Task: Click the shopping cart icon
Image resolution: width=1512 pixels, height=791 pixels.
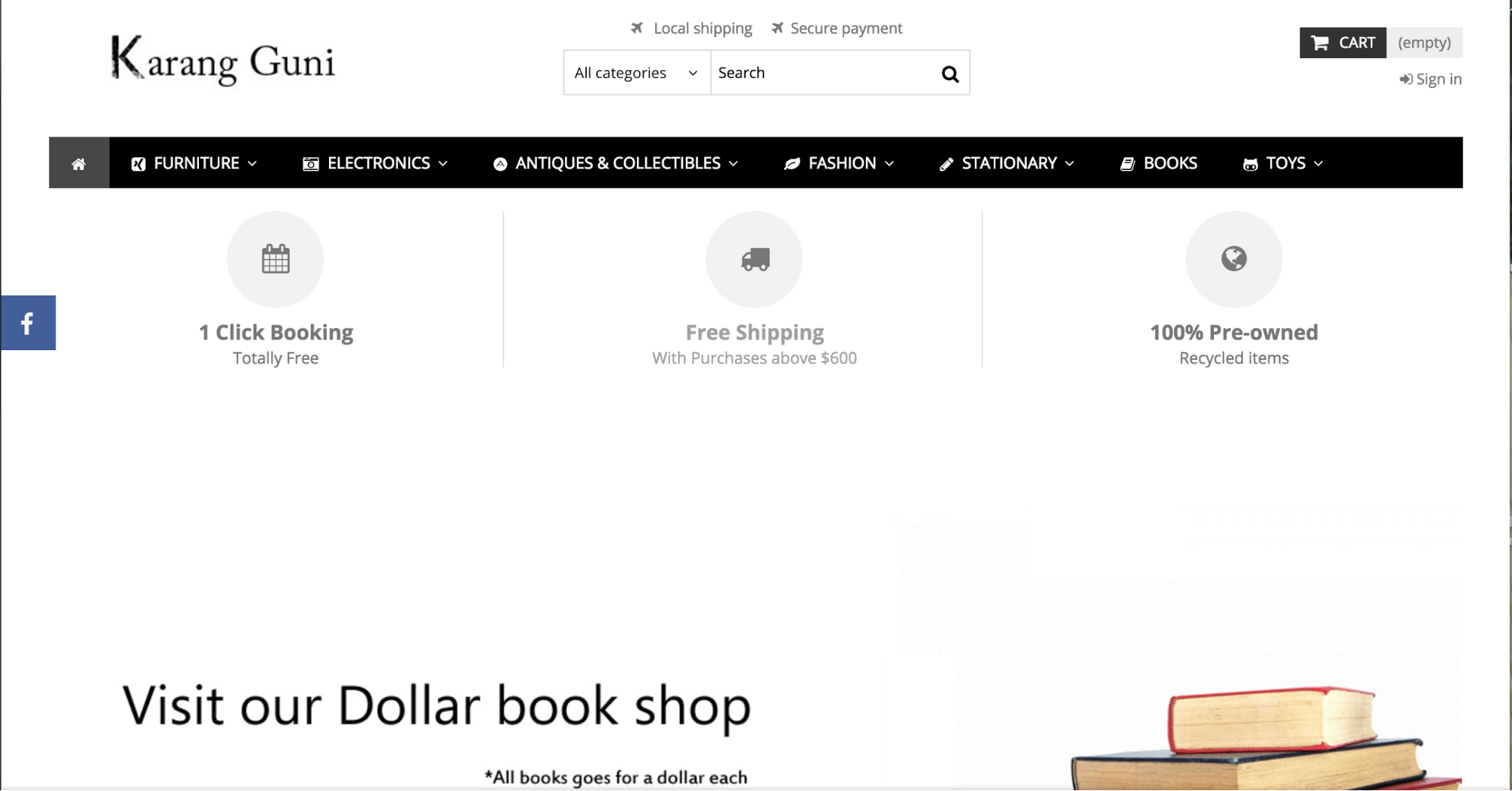Action: pos(1320,43)
